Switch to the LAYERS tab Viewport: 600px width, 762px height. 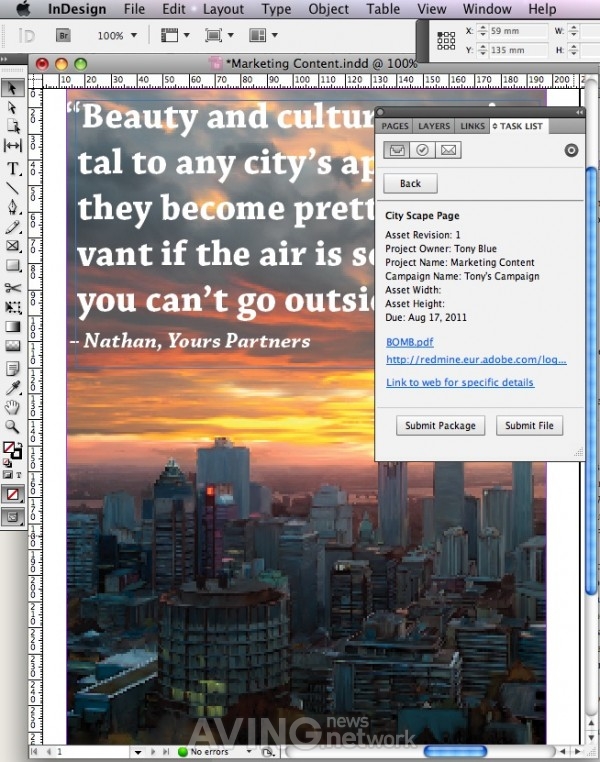[434, 126]
